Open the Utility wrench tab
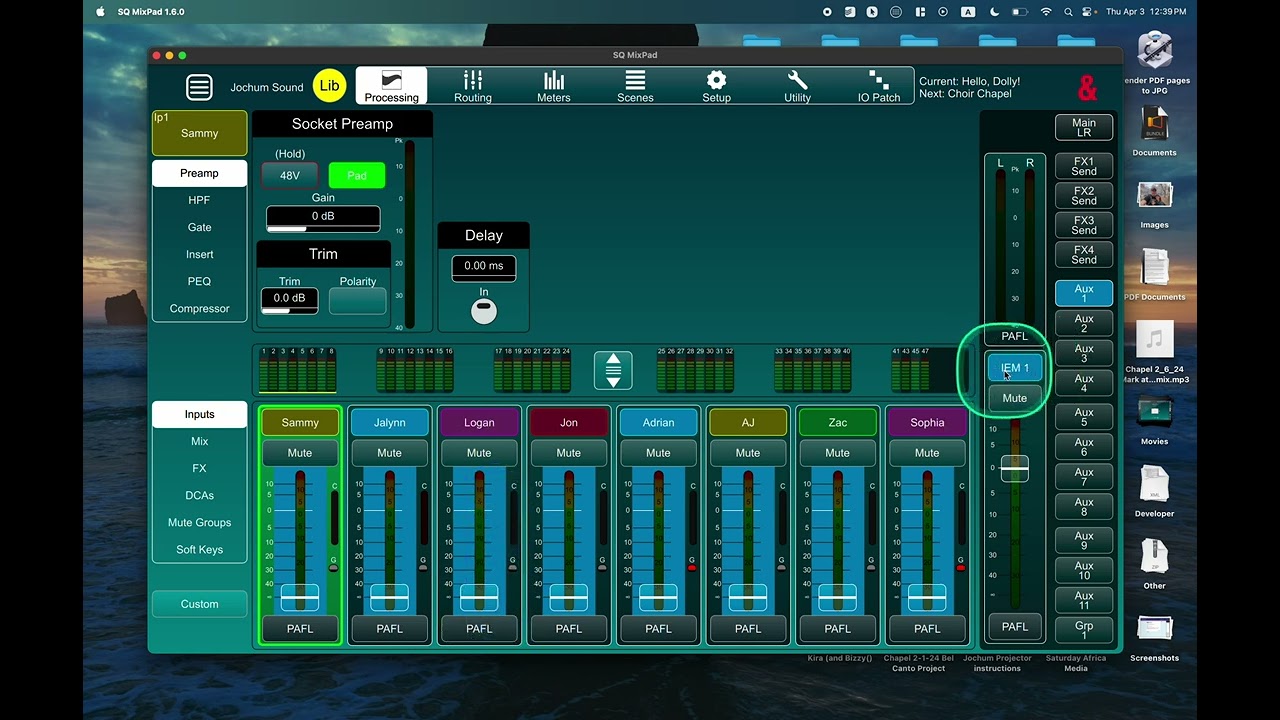Viewport: 1280px width, 720px height. click(x=797, y=86)
